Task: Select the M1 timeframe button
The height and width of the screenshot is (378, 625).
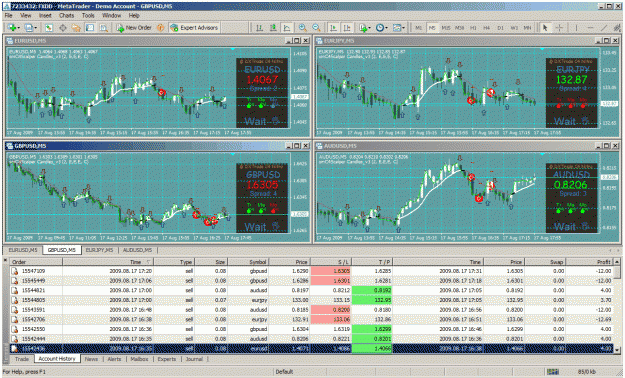Action: pos(419,28)
